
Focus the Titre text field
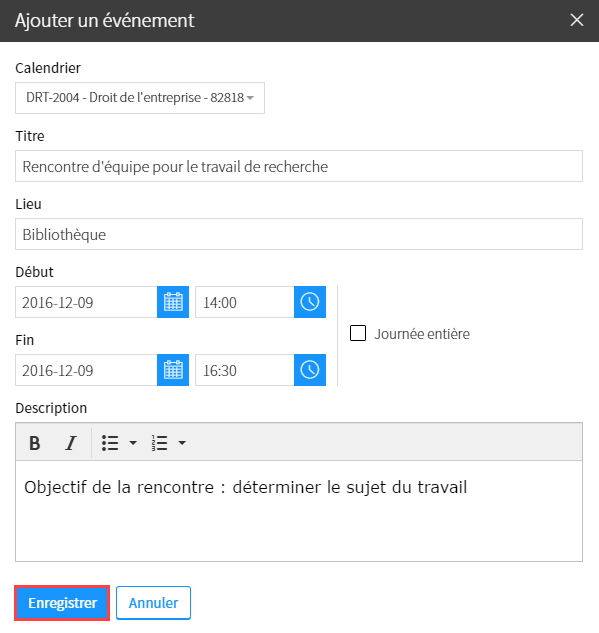(x=299, y=166)
